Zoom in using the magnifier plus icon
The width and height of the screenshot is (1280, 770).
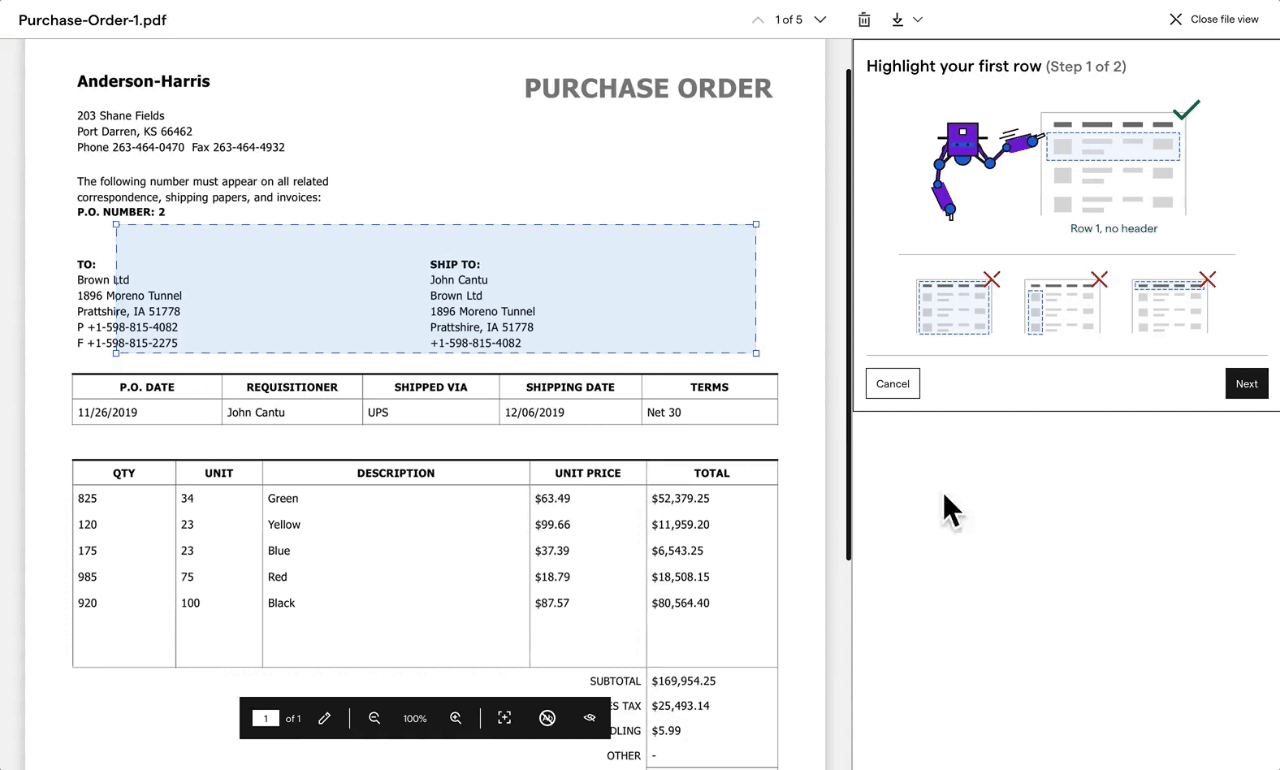(x=456, y=718)
